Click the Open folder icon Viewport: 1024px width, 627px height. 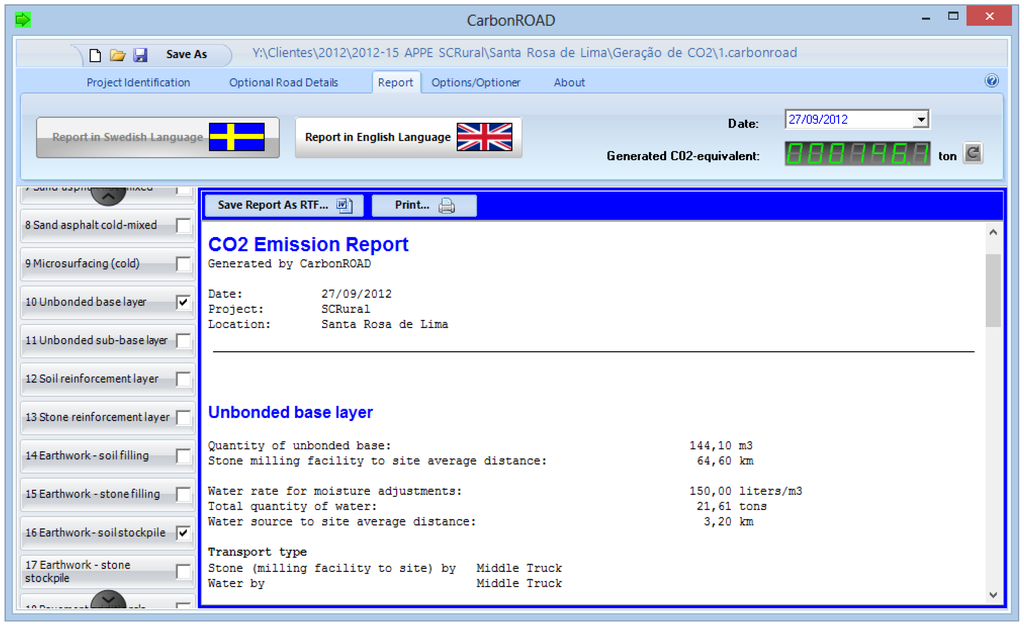coord(118,54)
